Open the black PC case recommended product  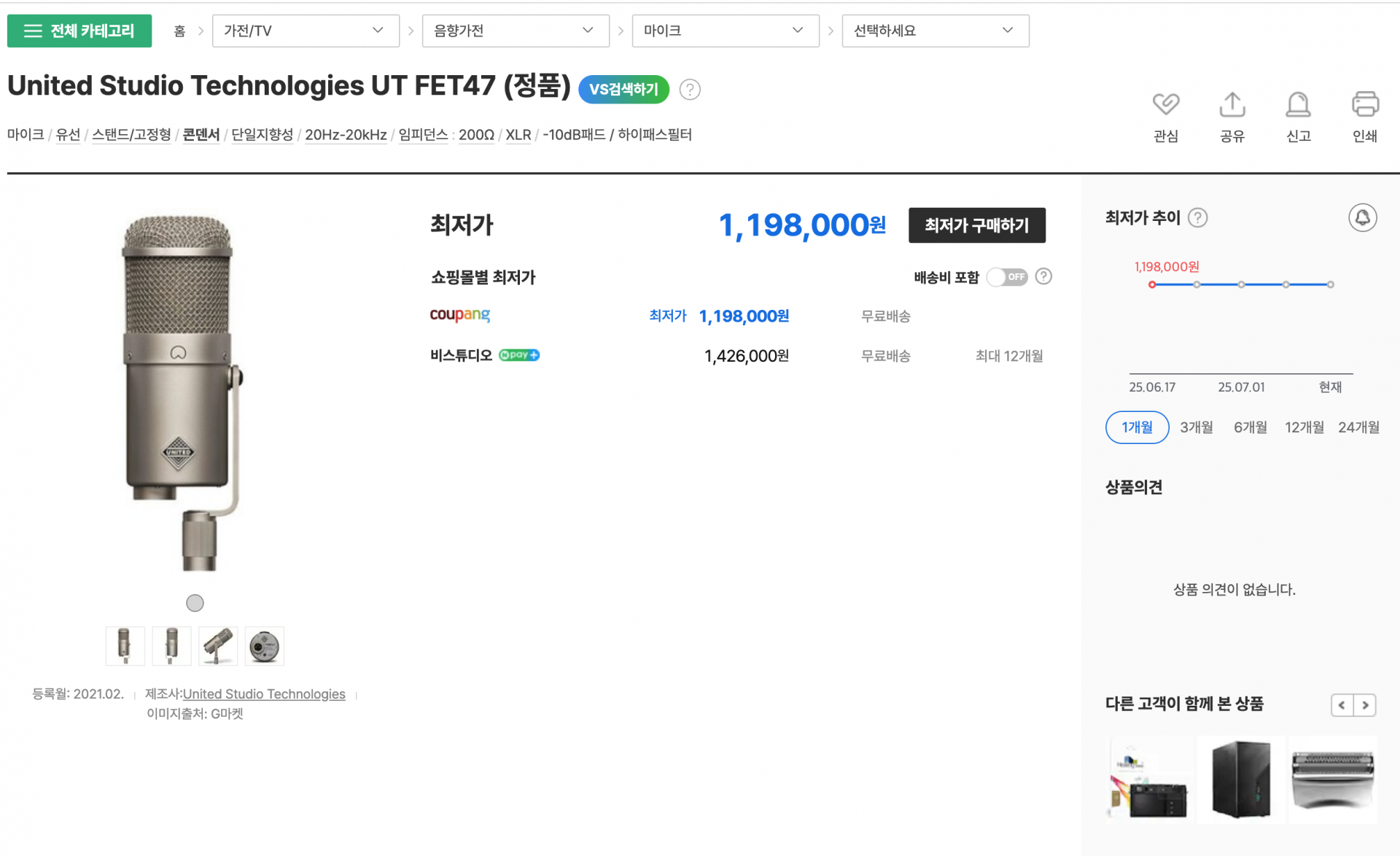click(x=1241, y=780)
